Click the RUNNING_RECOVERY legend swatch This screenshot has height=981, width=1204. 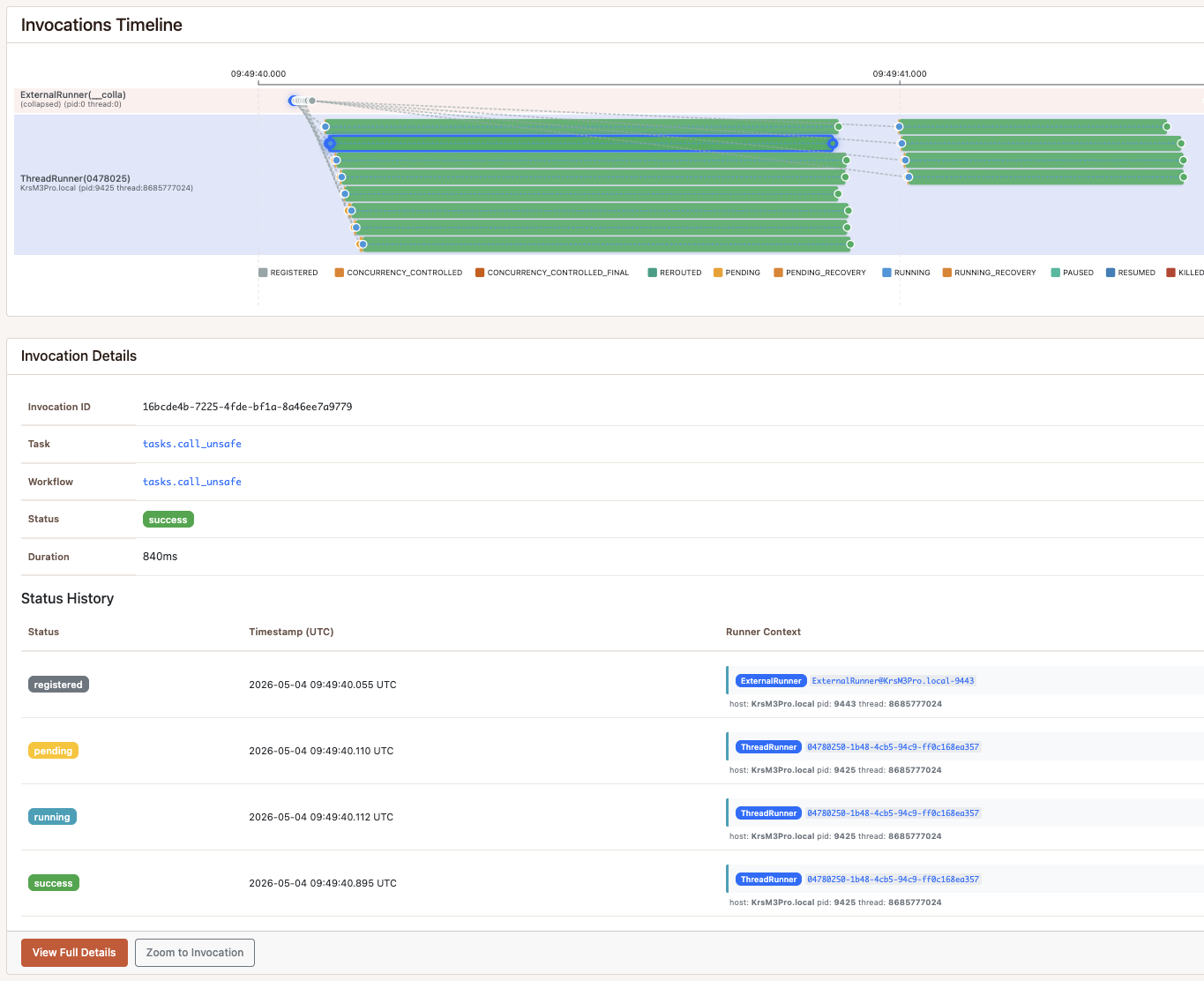click(947, 273)
